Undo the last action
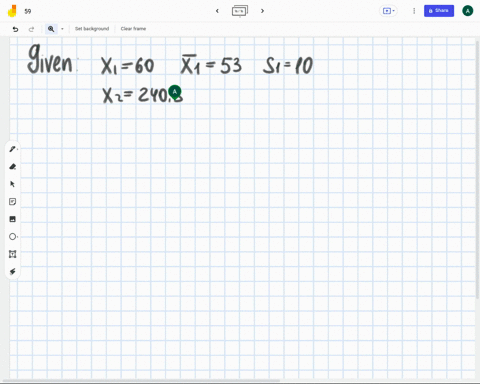480x384 pixels. point(15,29)
